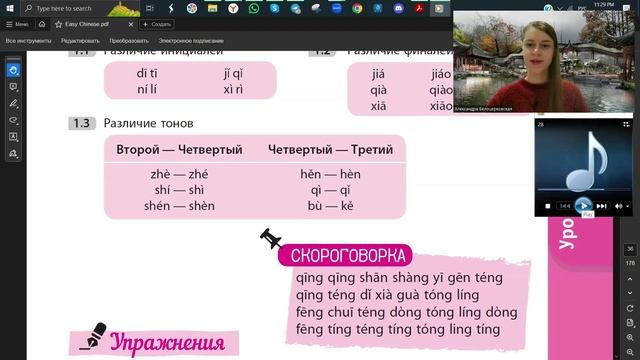
Task: Open Skype from taskbar
Action: tap(275, 8)
